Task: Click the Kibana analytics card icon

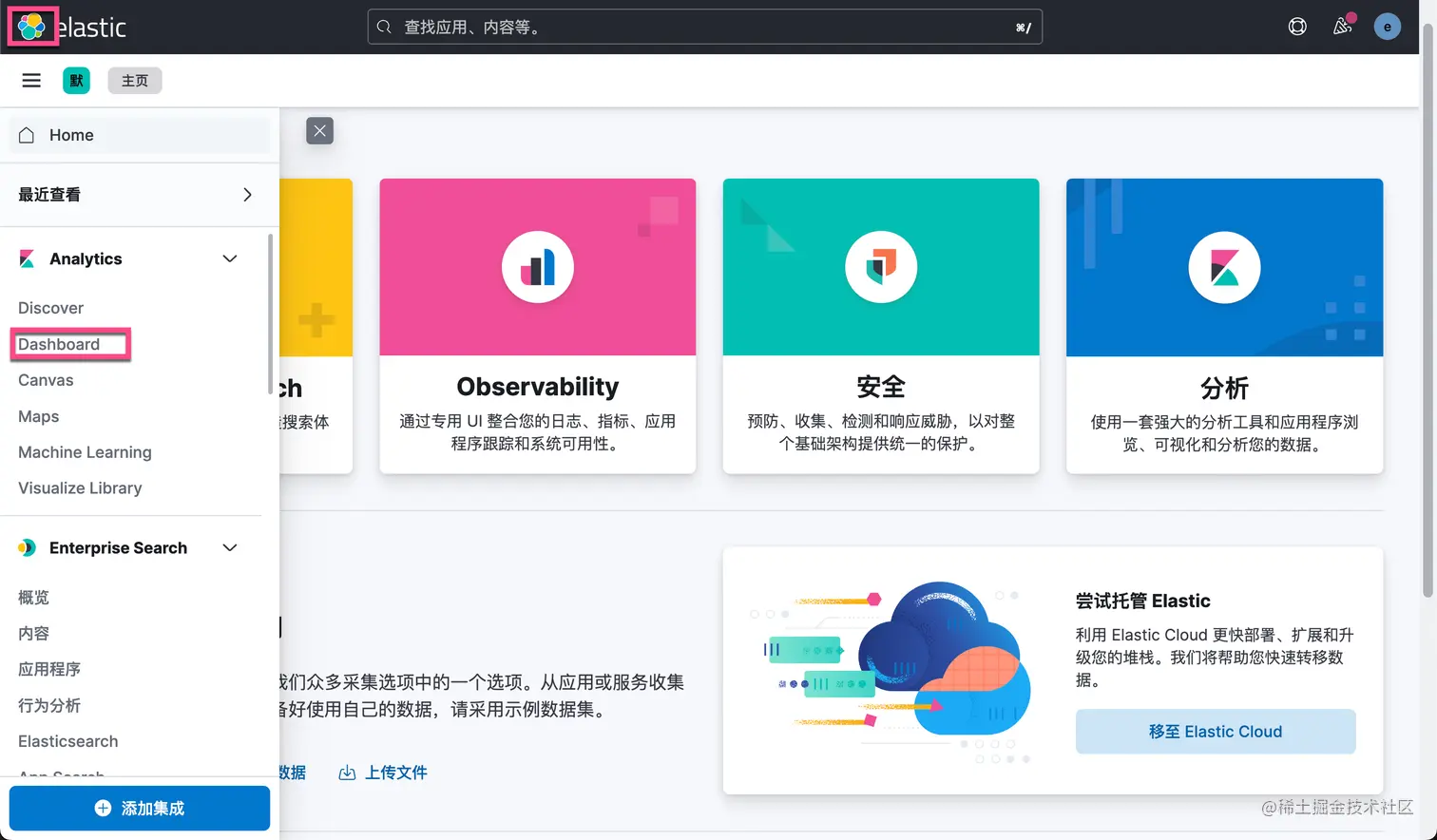Action: click(1224, 267)
